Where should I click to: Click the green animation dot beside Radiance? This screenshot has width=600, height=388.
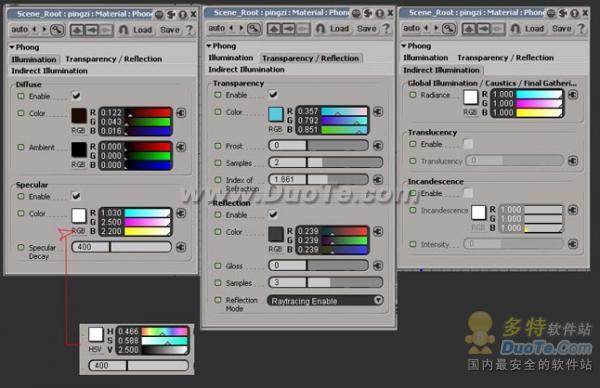click(x=413, y=95)
